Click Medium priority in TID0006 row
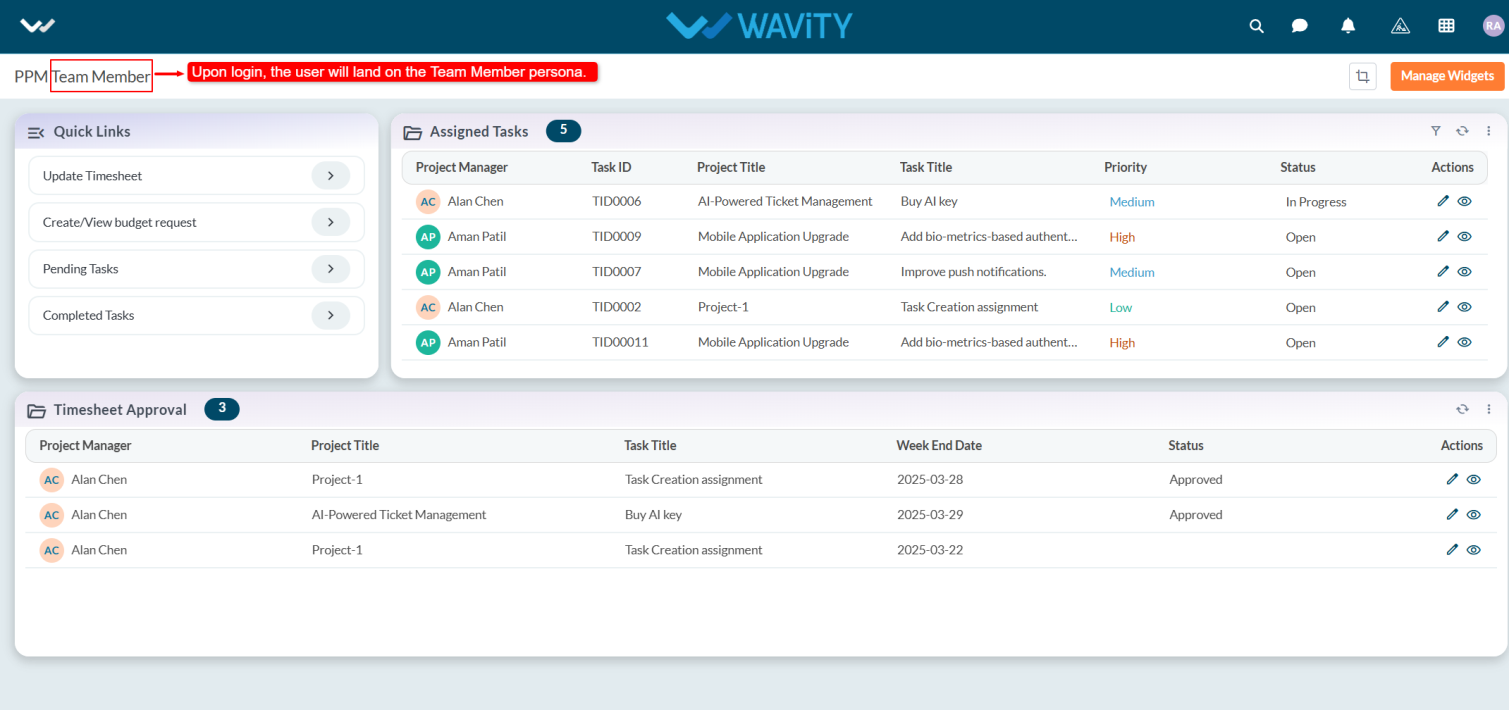 1132,201
